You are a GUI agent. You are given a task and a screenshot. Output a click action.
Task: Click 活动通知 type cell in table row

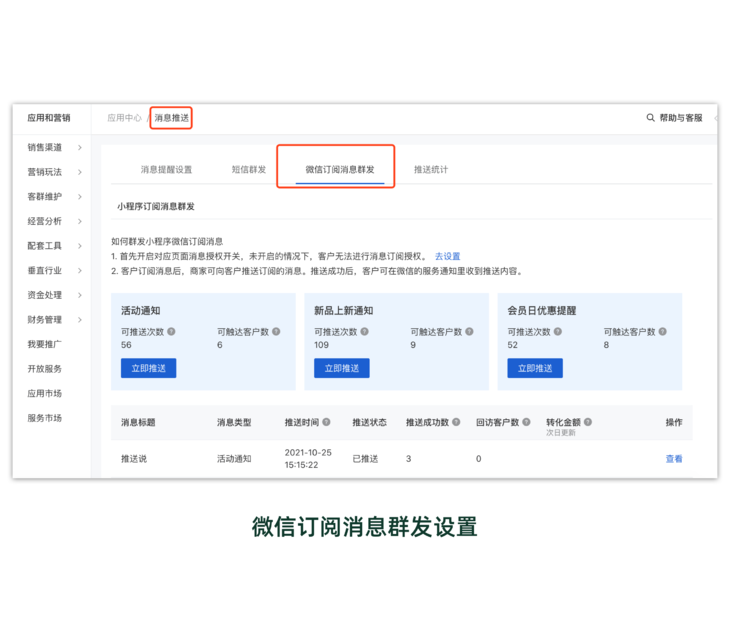(x=234, y=459)
